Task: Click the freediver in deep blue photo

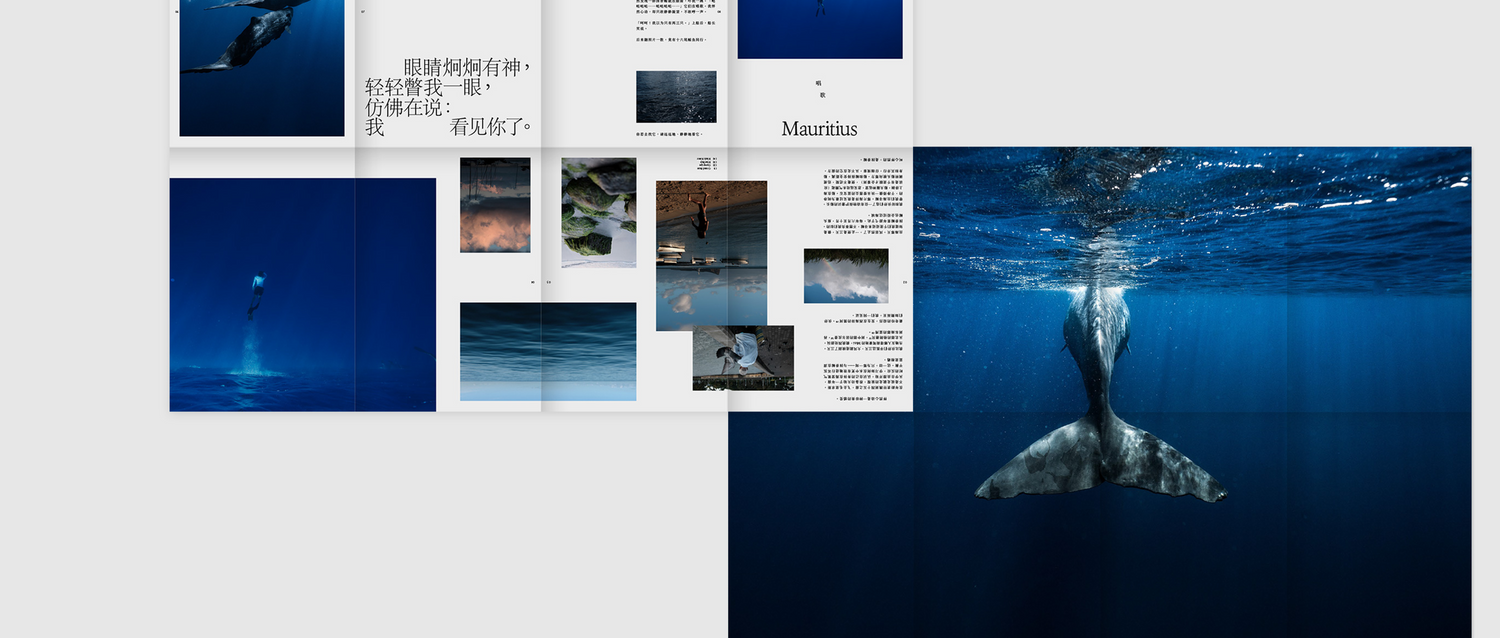Action: (x=302, y=295)
